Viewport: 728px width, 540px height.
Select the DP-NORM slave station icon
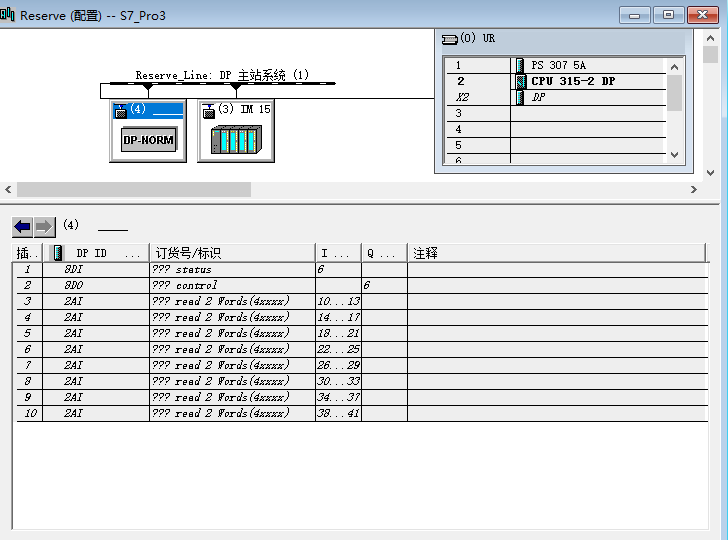tap(148, 140)
